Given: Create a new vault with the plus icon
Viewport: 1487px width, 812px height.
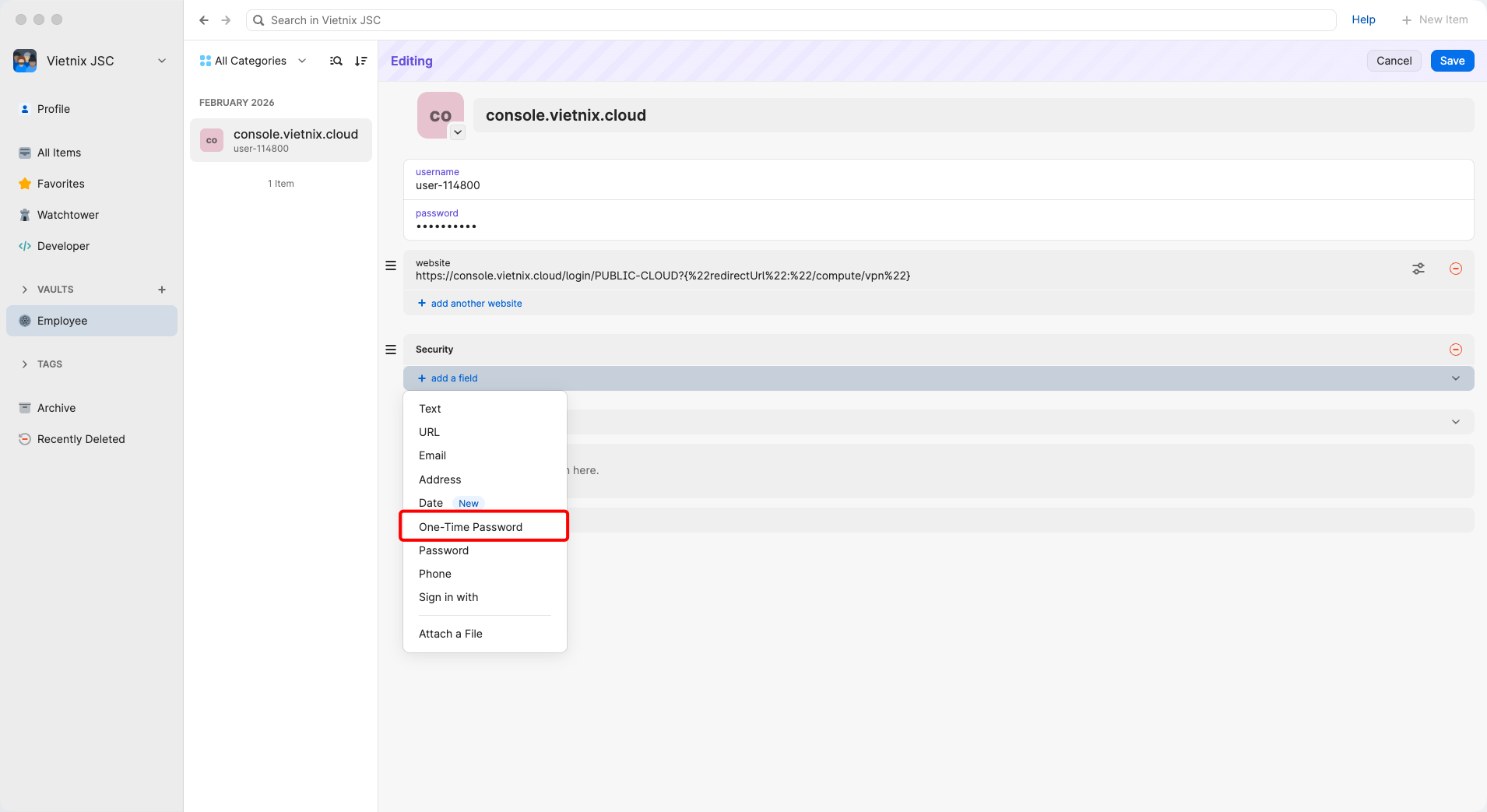Looking at the screenshot, I should [161, 289].
